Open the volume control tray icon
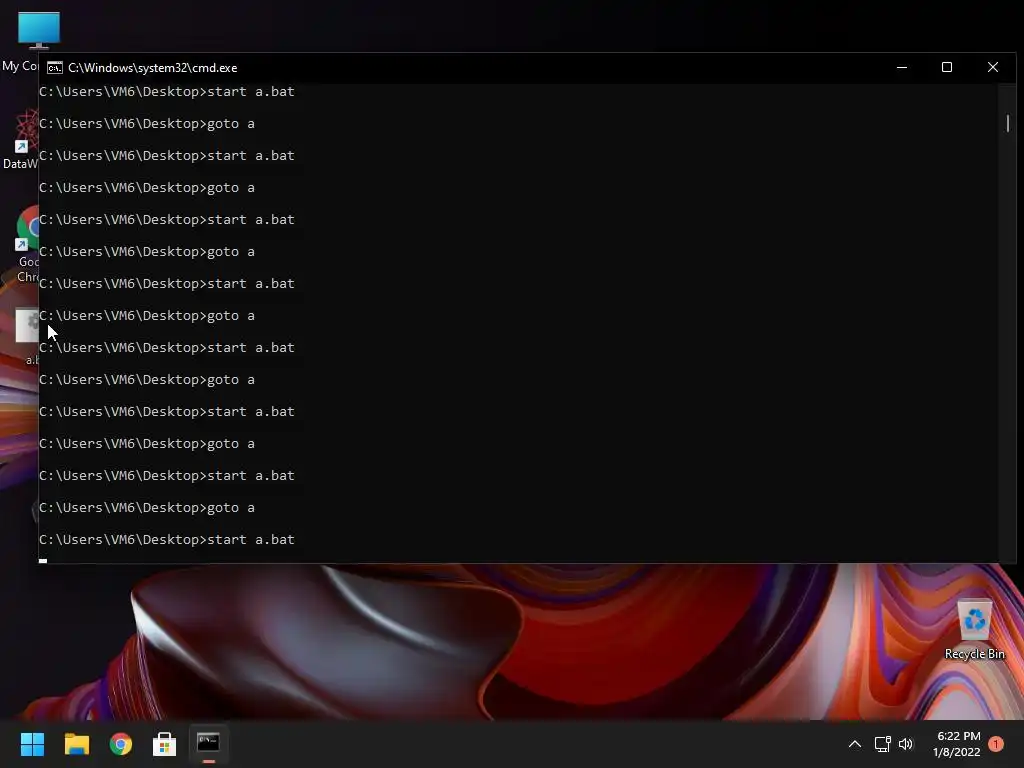Image resolution: width=1024 pixels, height=768 pixels. tap(906, 744)
